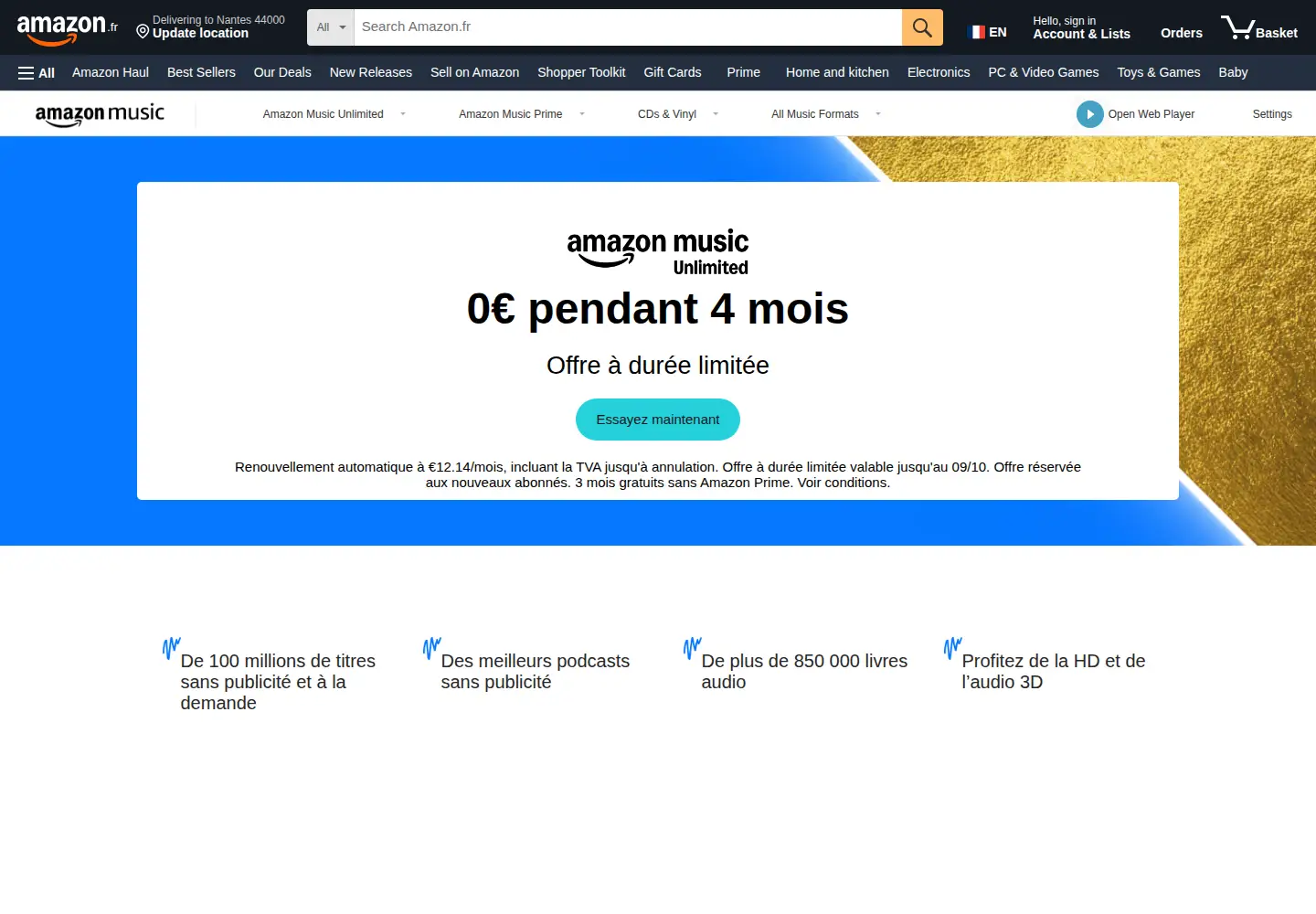Click the Essayez maintenant button
Viewport: 1316px width, 914px height.
tap(658, 420)
